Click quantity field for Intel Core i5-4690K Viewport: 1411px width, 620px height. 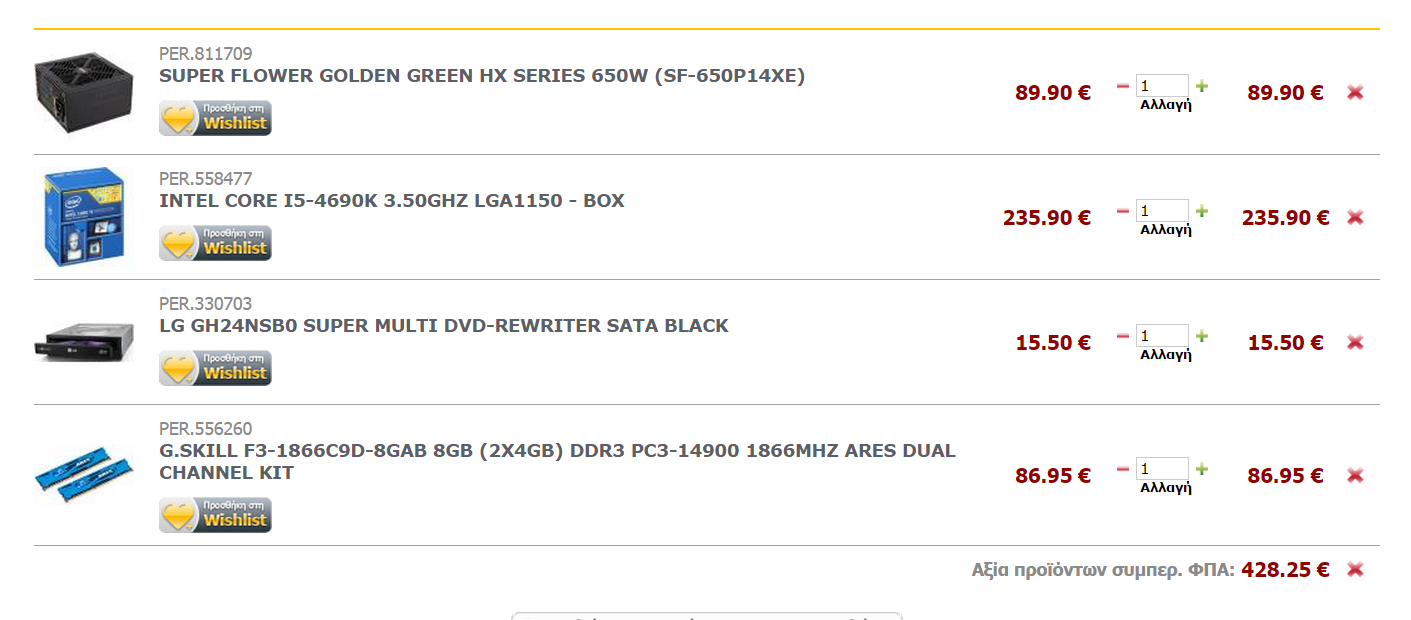tap(1161, 211)
